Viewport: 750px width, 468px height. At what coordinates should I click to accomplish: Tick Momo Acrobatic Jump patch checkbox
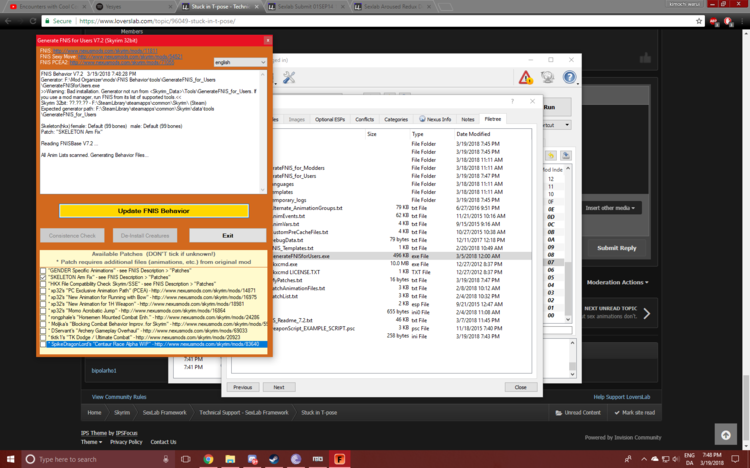coord(43,311)
